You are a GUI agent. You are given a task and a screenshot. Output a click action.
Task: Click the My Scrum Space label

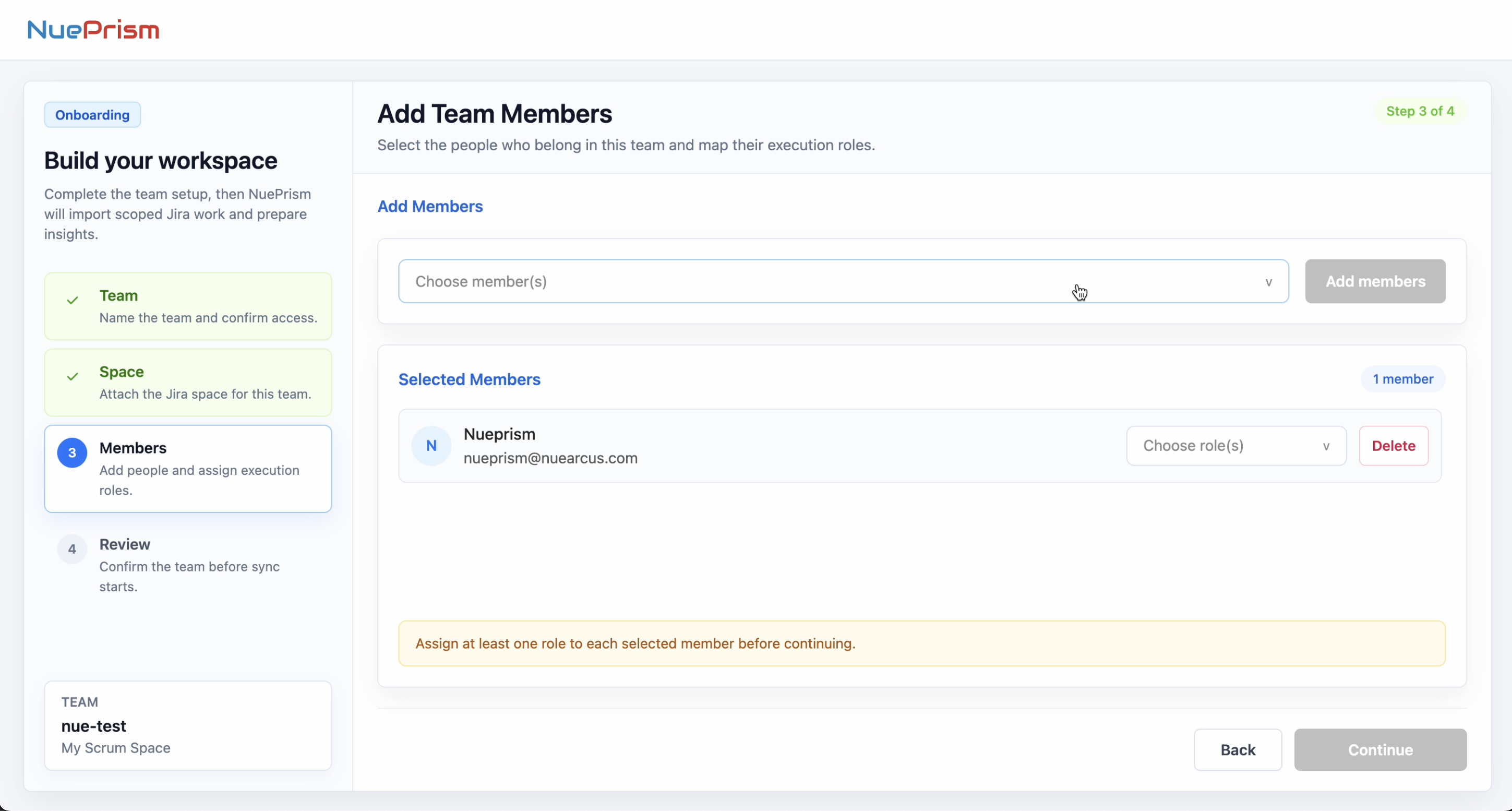click(116, 747)
